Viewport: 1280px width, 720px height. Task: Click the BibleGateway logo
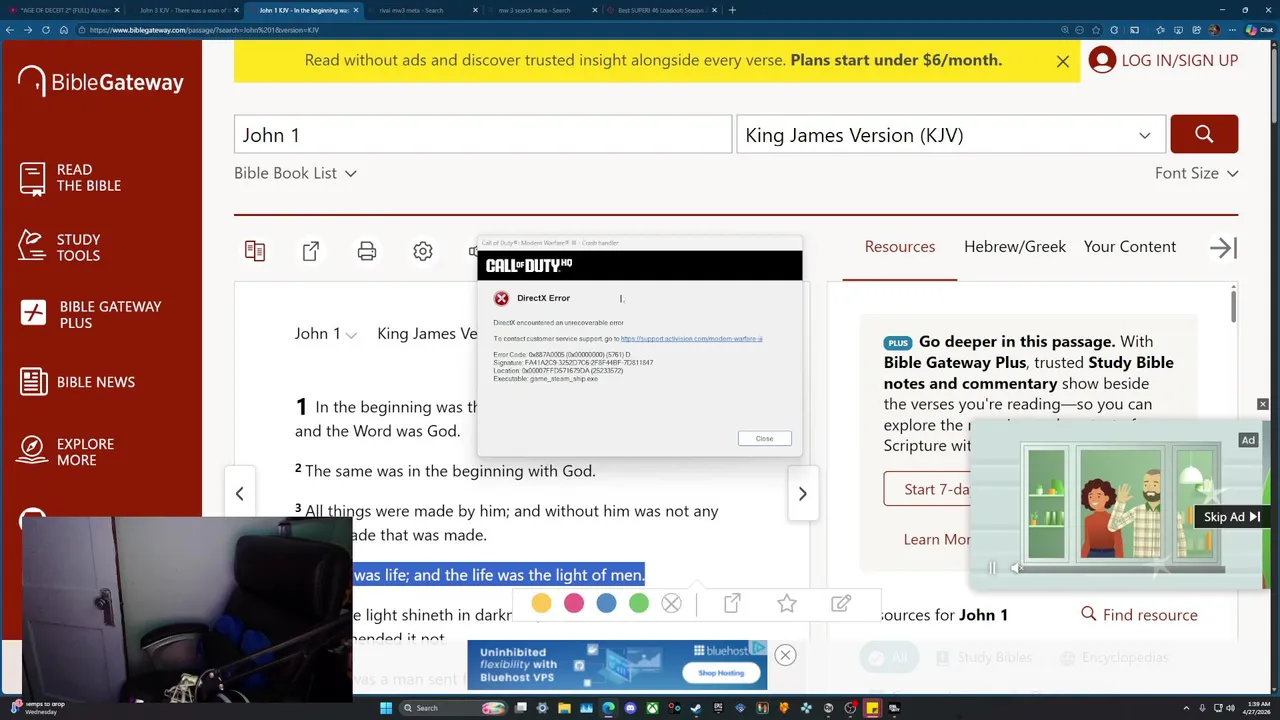click(x=100, y=82)
